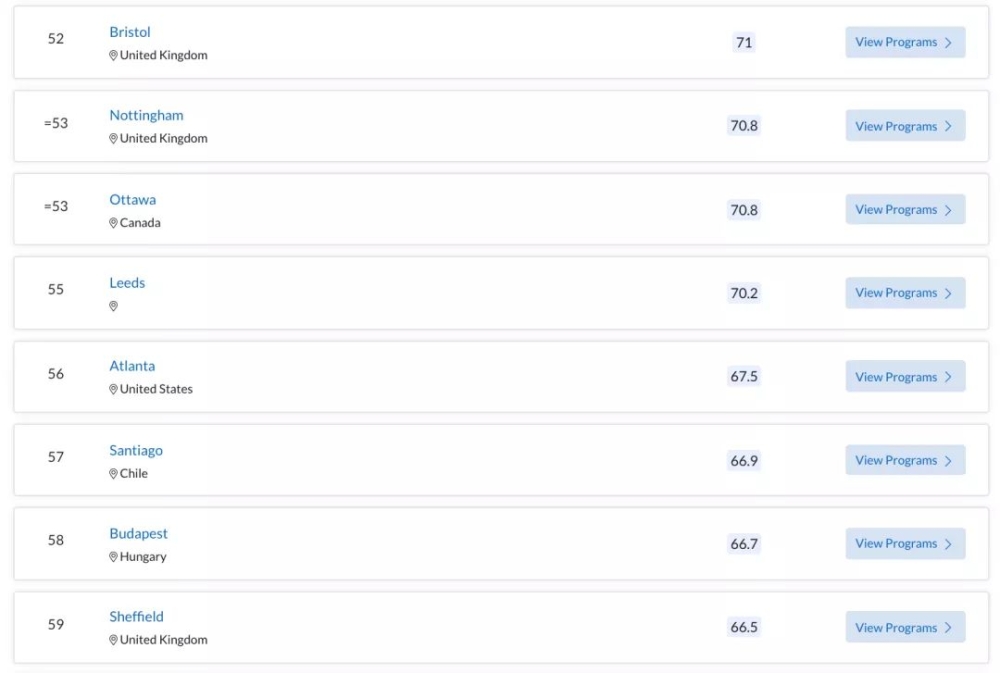View programs for Leeds
The height and width of the screenshot is (673, 1000).
pyautogui.click(x=905, y=293)
